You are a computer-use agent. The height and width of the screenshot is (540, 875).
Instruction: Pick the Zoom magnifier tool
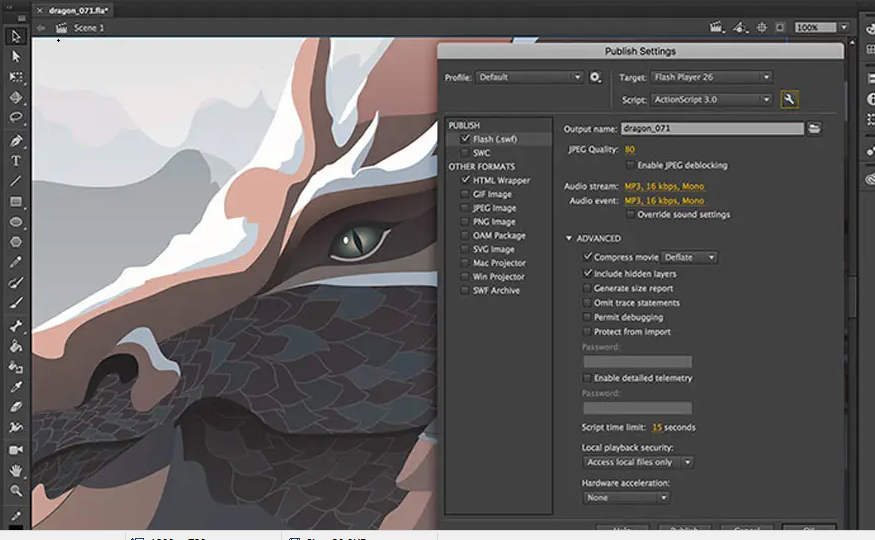[16, 491]
